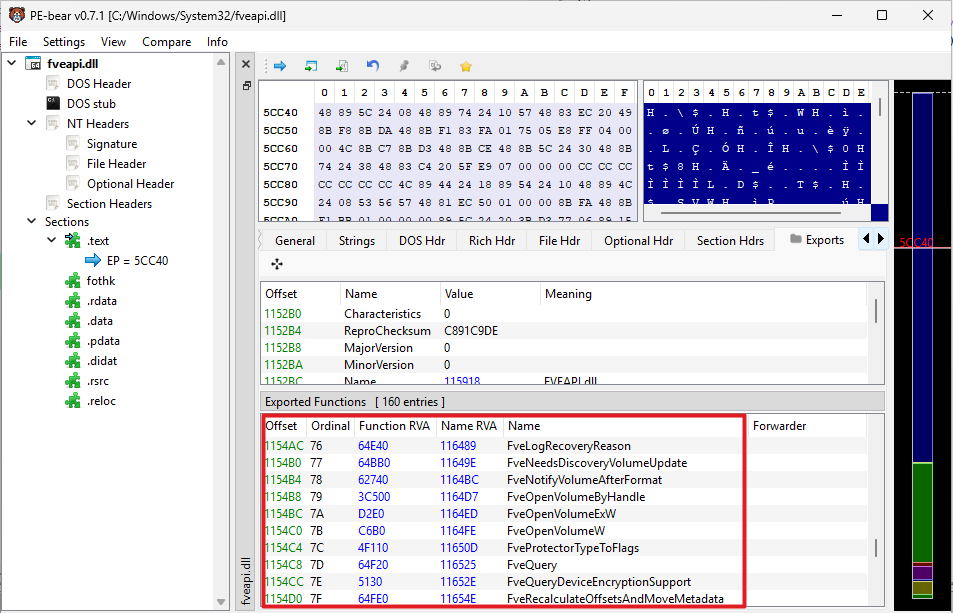953x613 pixels.
Task: Open the Settings menu
Action: (x=64, y=42)
